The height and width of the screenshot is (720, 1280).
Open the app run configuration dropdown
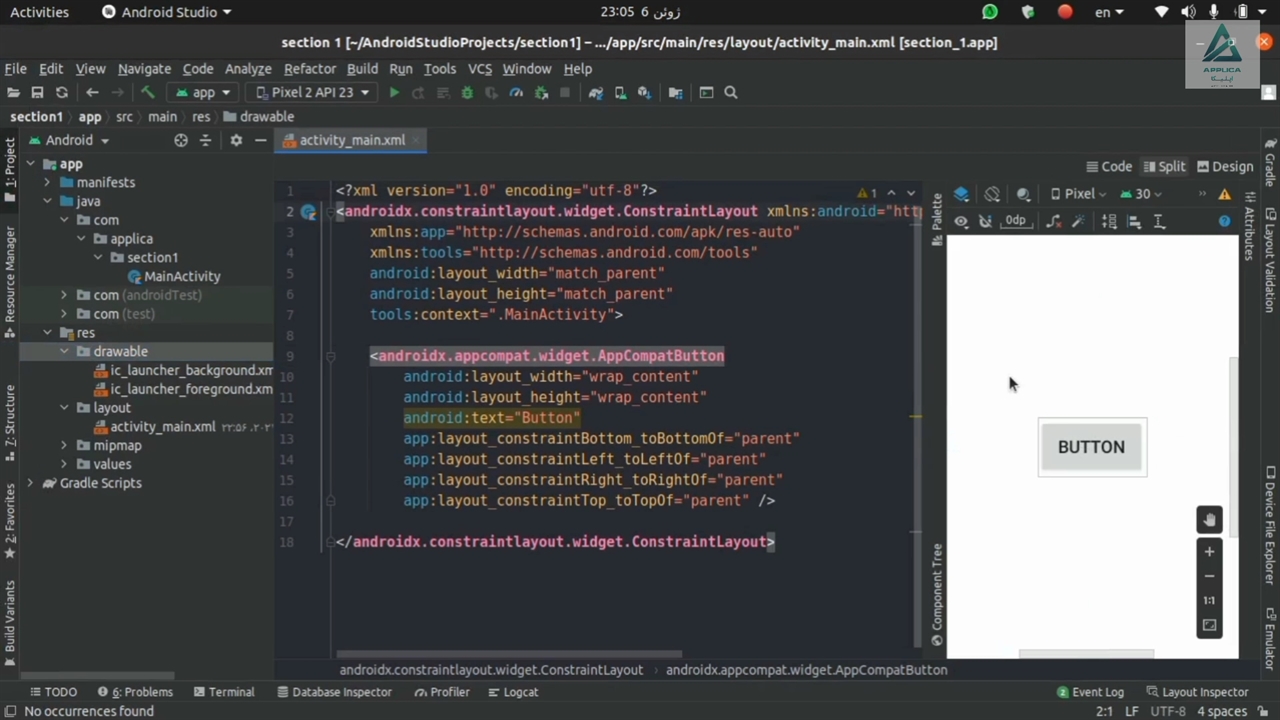[203, 92]
